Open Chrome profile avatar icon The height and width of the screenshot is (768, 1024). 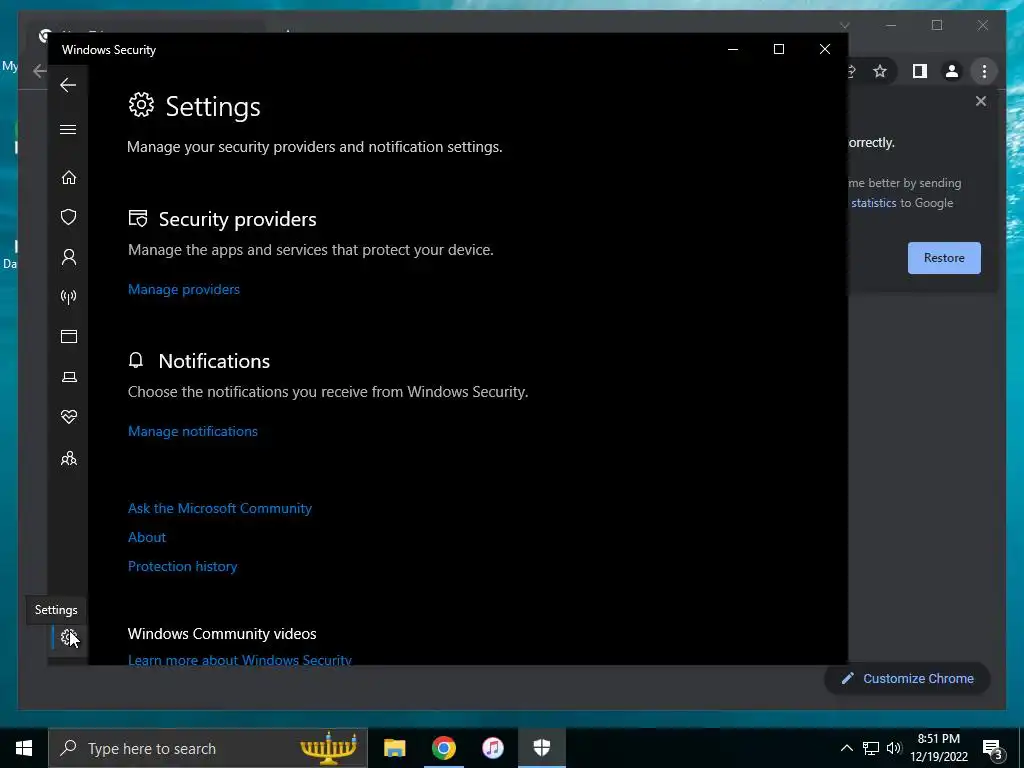(x=952, y=71)
